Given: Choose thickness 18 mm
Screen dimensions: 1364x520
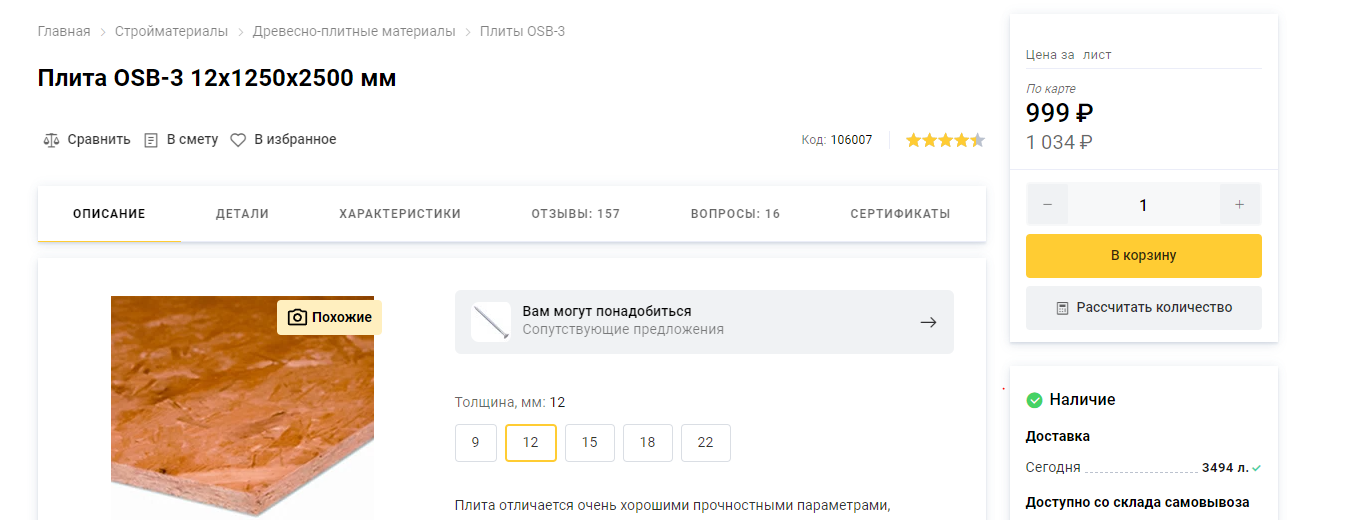Looking at the screenshot, I should [648, 443].
